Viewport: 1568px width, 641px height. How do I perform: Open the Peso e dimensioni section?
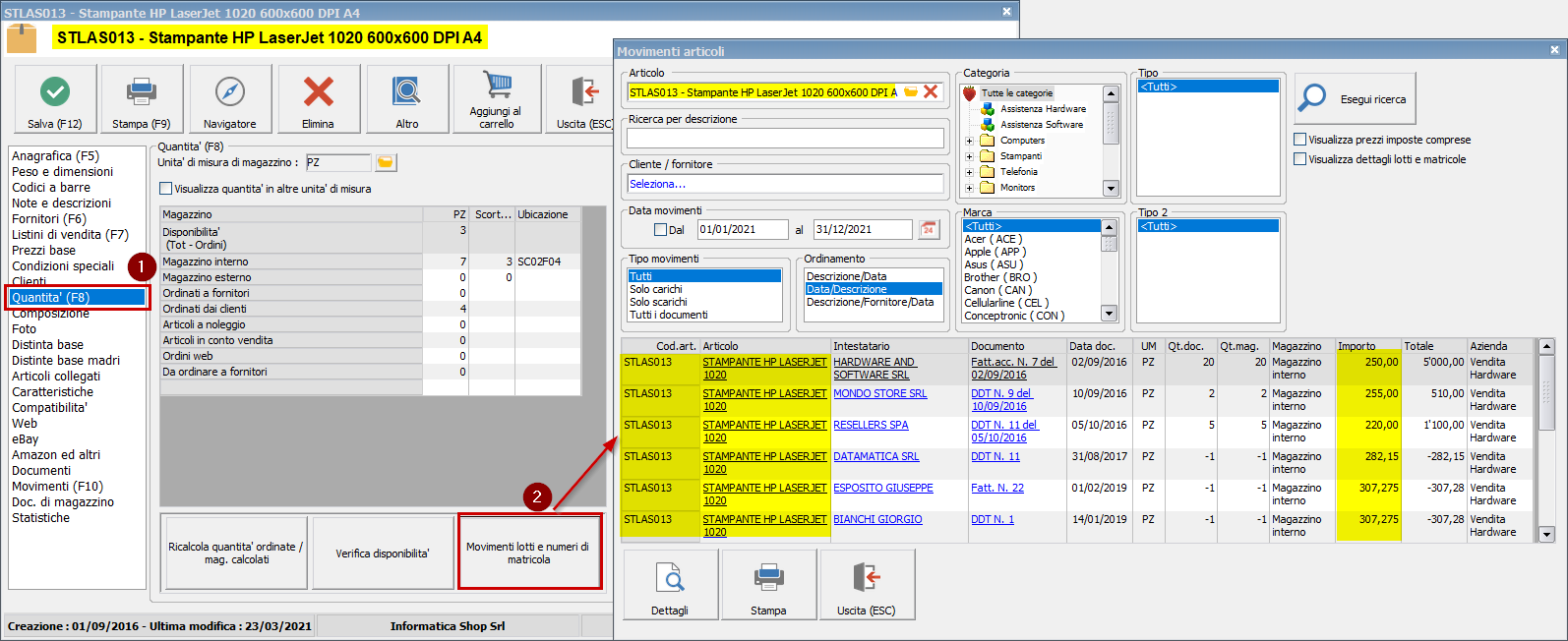tap(62, 172)
